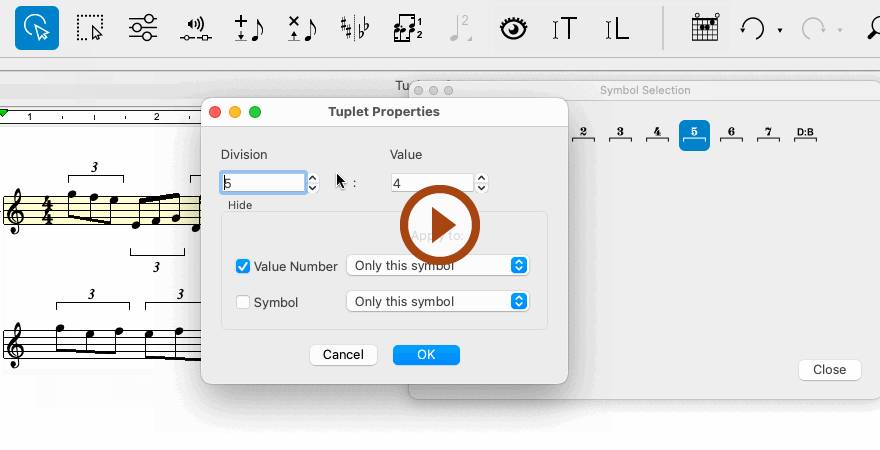The height and width of the screenshot is (450, 880).
Task: Confirm Tuplet Properties with OK
Action: [427, 355]
